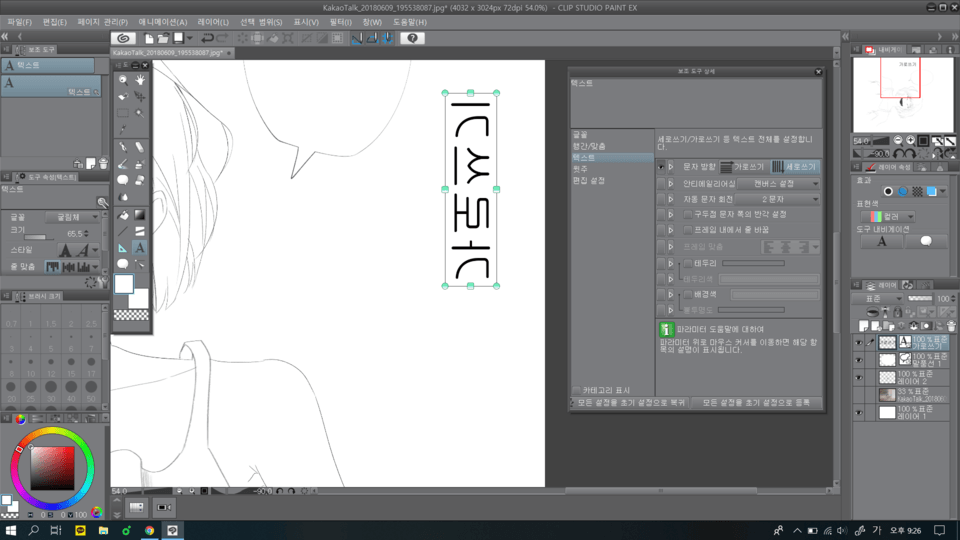Enable the 테두리 checkbox
Viewport: 960px width, 540px height.
coord(688,263)
